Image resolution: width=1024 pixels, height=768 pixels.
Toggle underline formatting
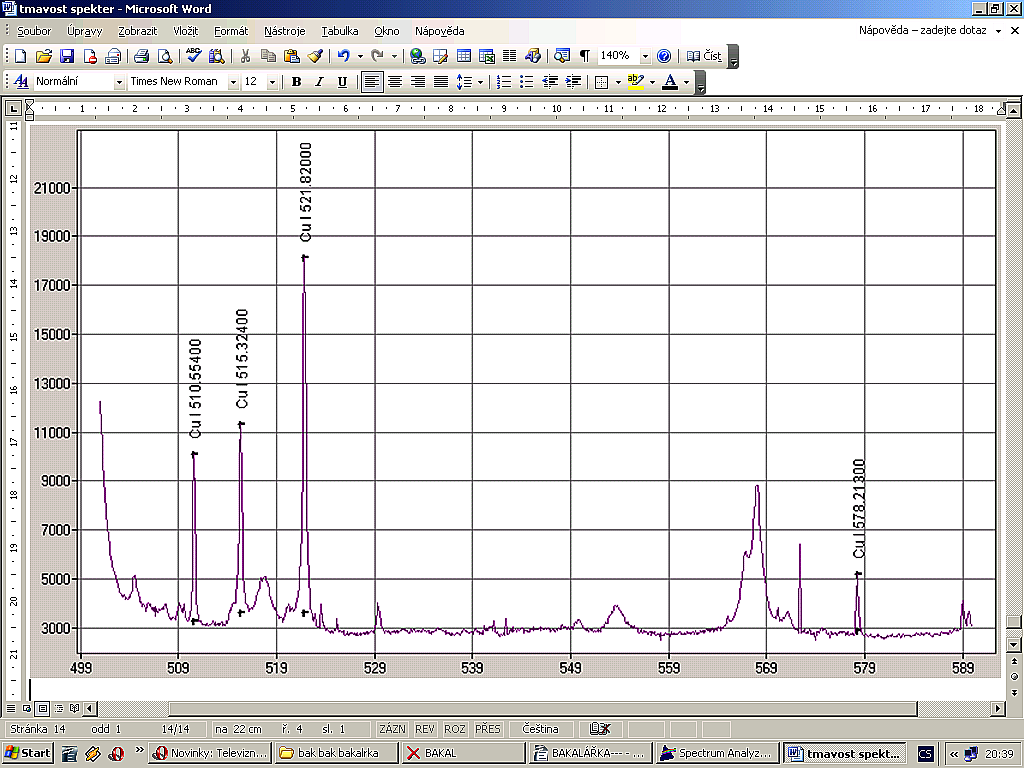click(342, 82)
